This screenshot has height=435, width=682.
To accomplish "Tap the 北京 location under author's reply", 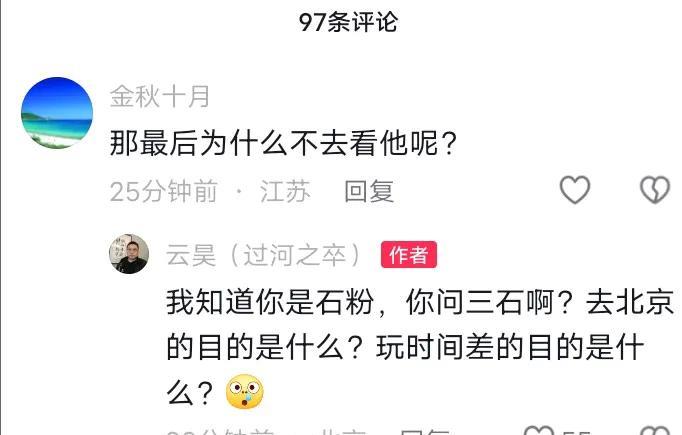I will (x=344, y=432).
